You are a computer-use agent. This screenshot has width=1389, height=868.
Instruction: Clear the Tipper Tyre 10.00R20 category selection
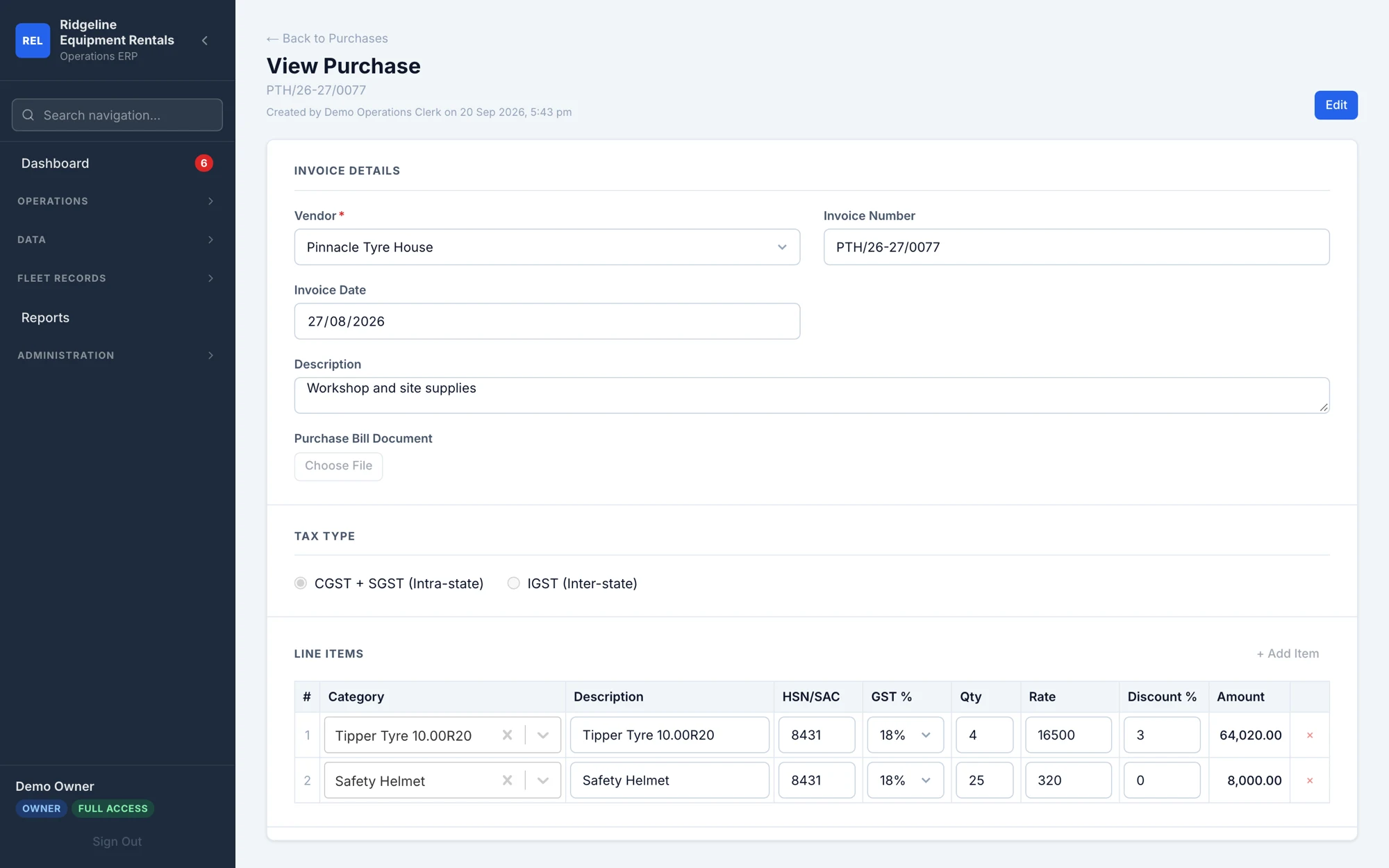click(x=507, y=735)
